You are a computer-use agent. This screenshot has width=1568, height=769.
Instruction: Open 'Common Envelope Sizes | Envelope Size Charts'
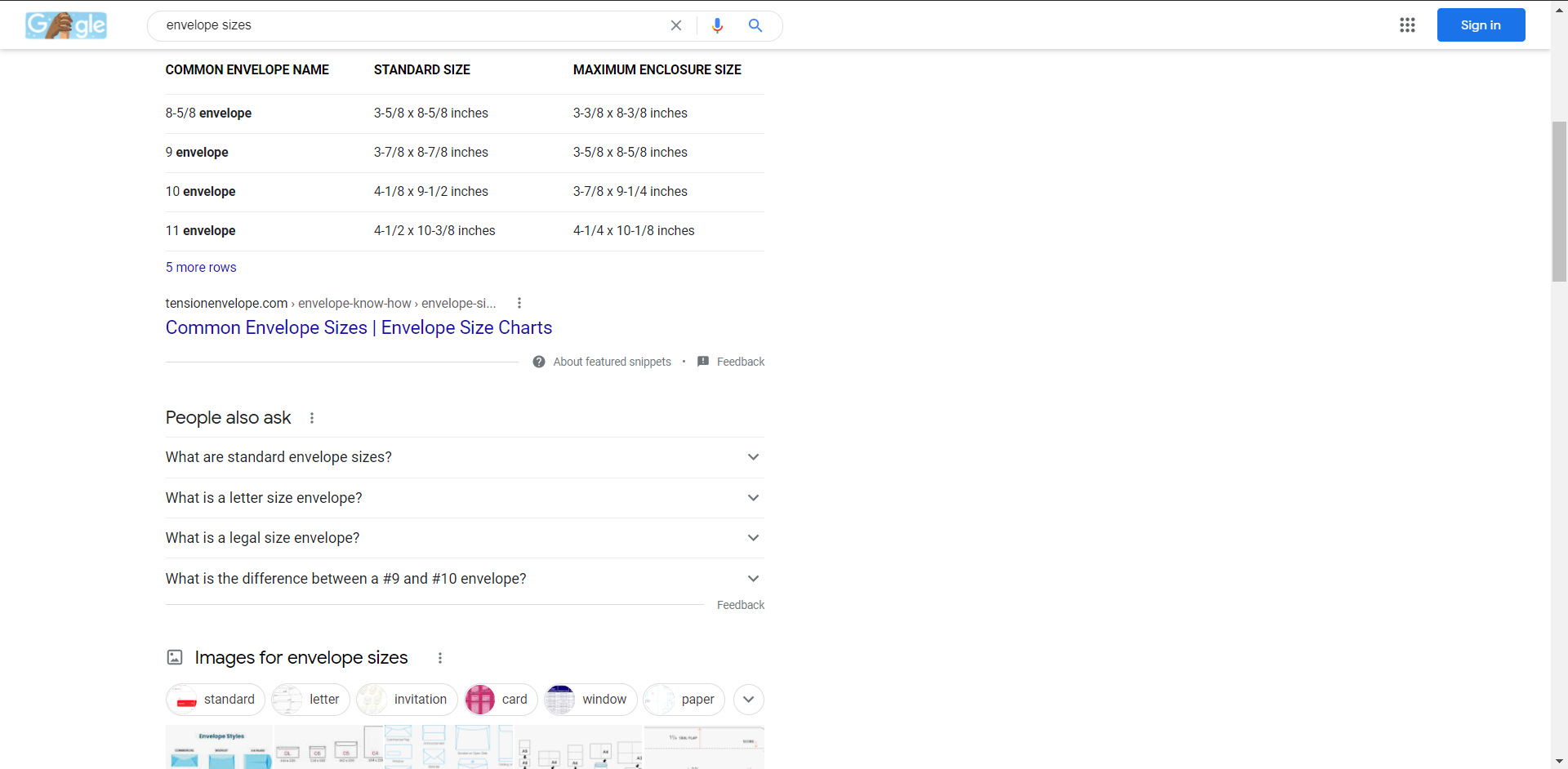tap(359, 327)
